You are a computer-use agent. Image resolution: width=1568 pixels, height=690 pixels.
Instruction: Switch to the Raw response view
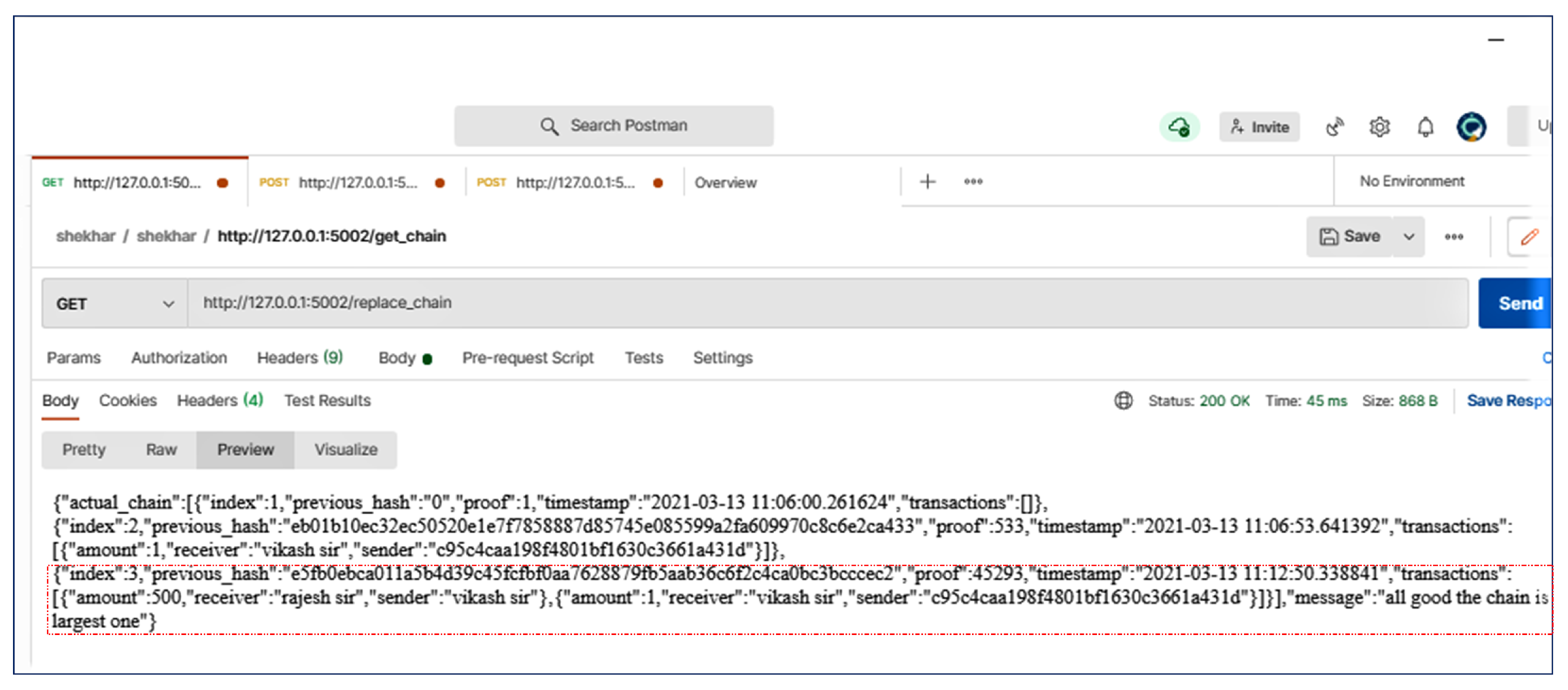(160, 449)
